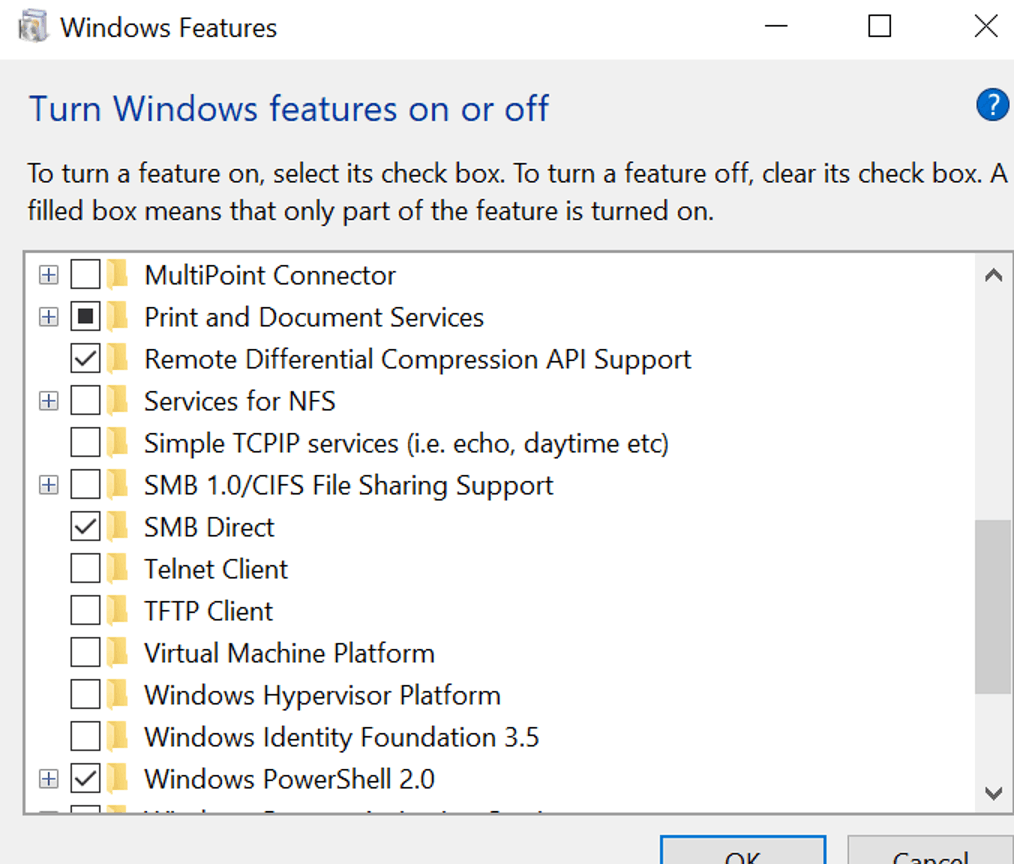The width and height of the screenshot is (1014, 864).
Task: Select Remote Differential Compression API Support label
Action: pyautogui.click(x=418, y=360)
